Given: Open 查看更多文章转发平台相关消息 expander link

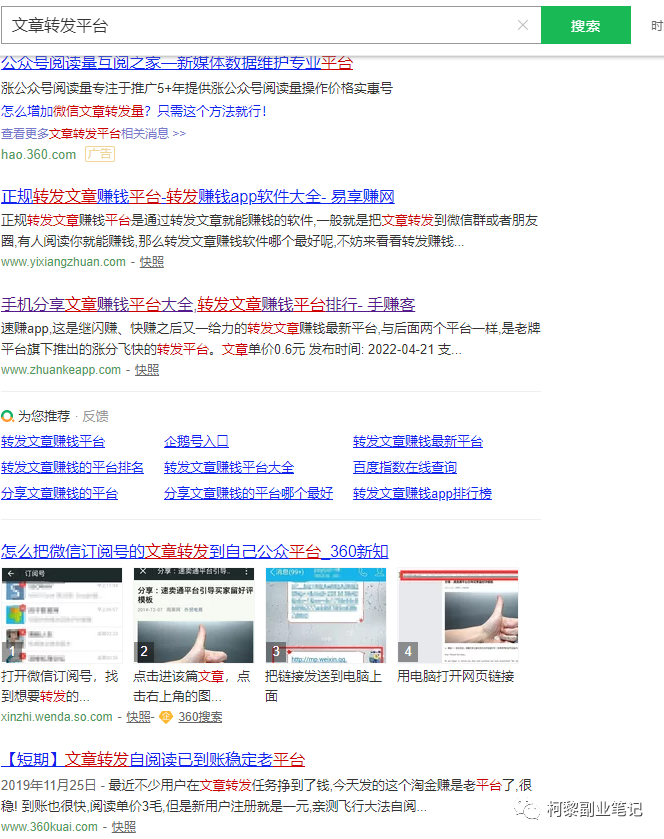Looking at the screenshot, I should (x=93, y=133).
